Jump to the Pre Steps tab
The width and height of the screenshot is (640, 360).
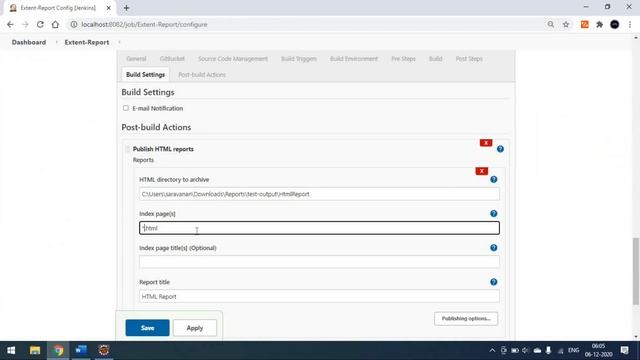[x=403, y=59]
